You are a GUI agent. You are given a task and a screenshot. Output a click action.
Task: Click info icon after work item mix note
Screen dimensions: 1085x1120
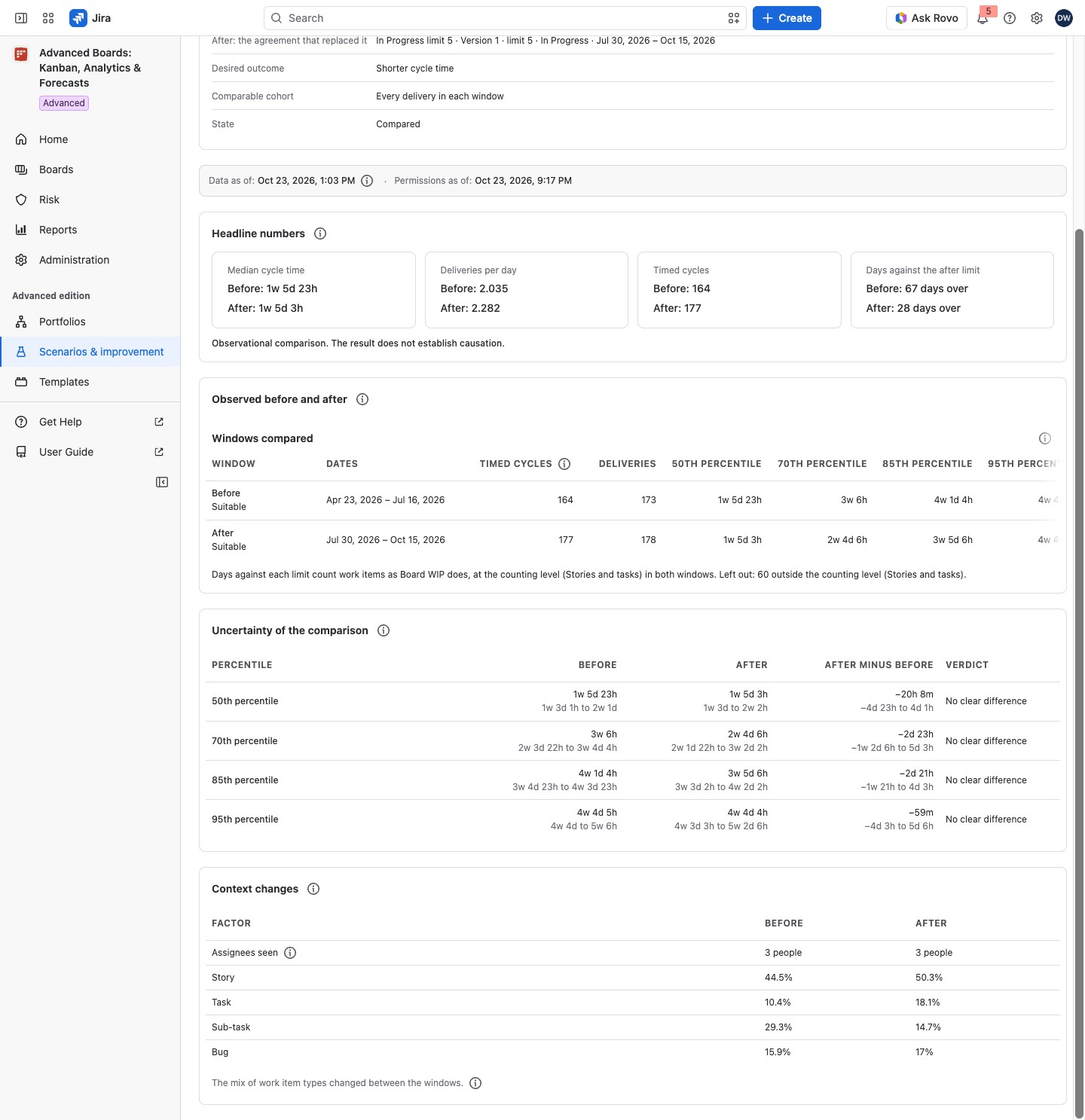(475, 1083)
